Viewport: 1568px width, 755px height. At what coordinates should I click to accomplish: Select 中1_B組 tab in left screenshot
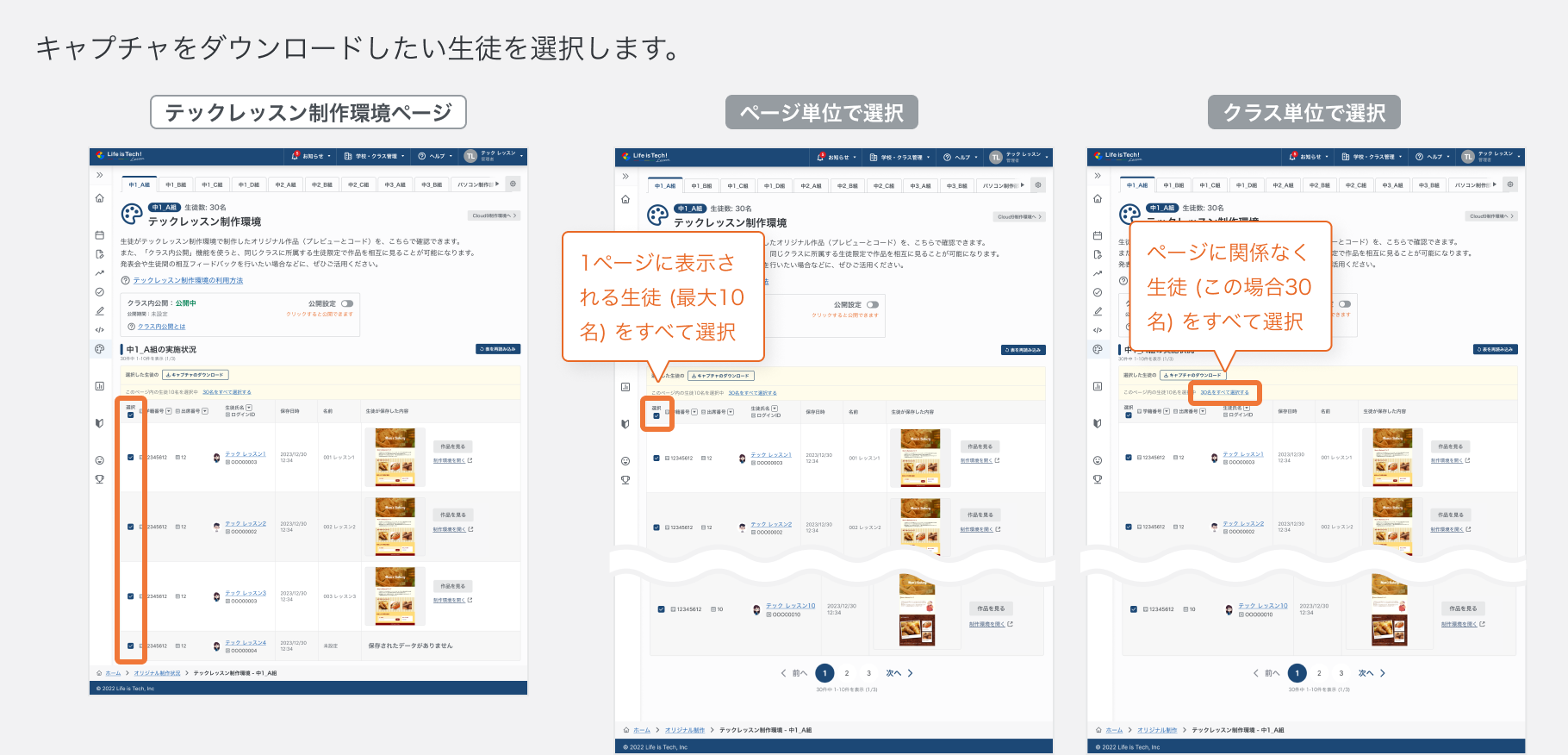click(176, 184)
